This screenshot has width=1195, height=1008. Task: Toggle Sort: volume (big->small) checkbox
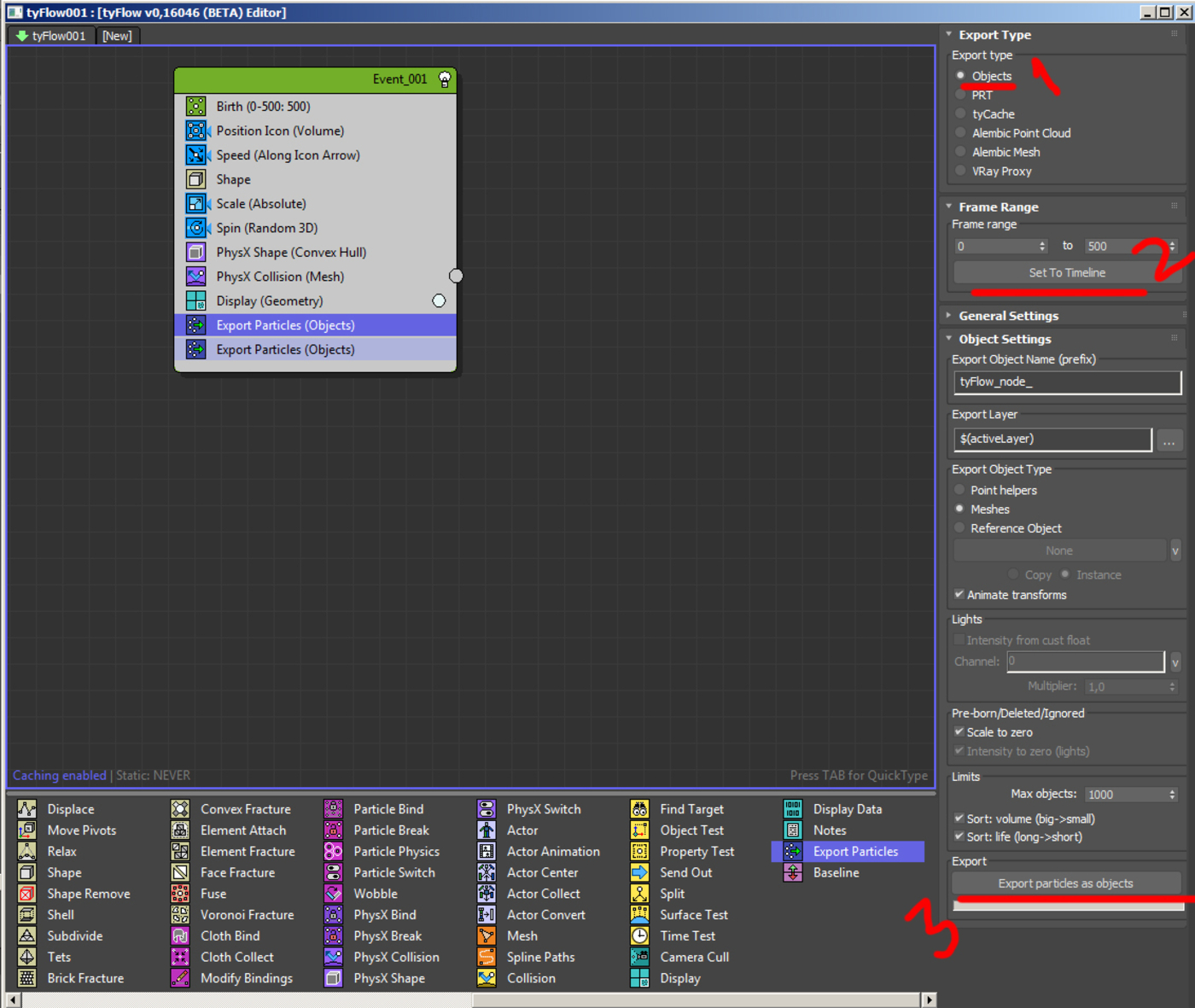(959, 819)
